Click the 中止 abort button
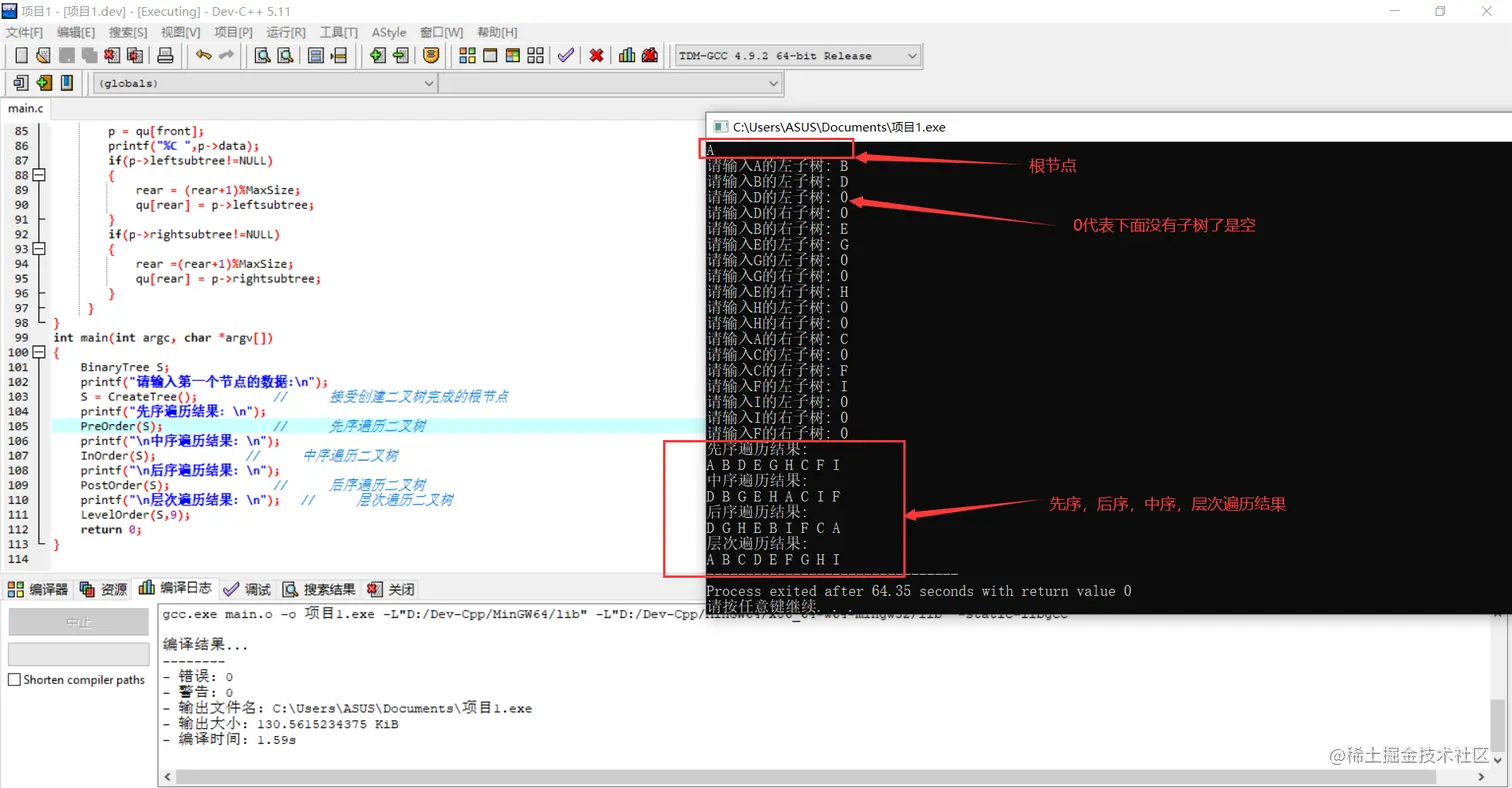Screen dimensions: 1512x788 [x=78, y=622]
